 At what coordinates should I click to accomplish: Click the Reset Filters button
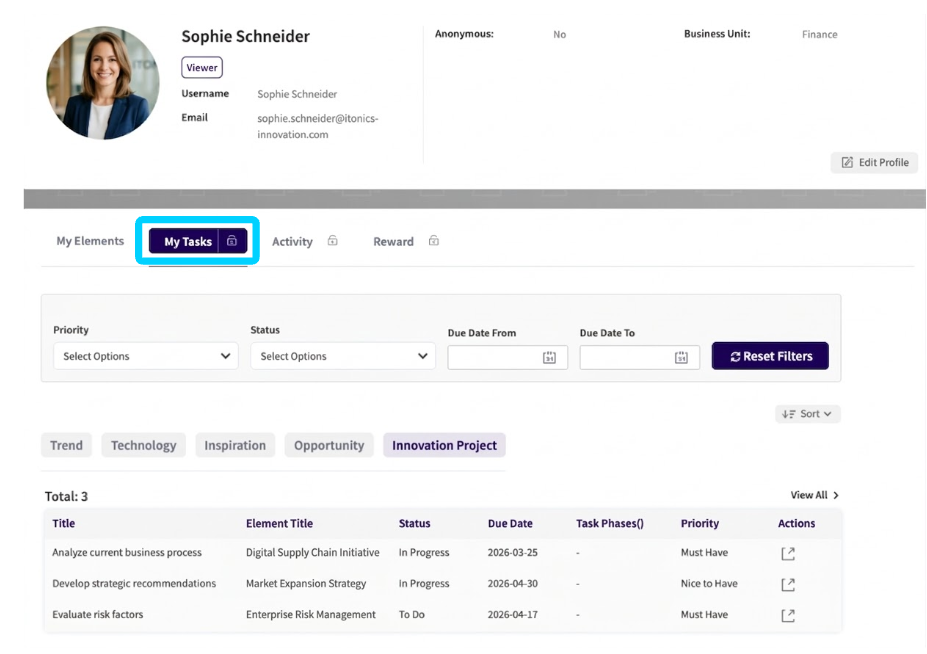770,356
